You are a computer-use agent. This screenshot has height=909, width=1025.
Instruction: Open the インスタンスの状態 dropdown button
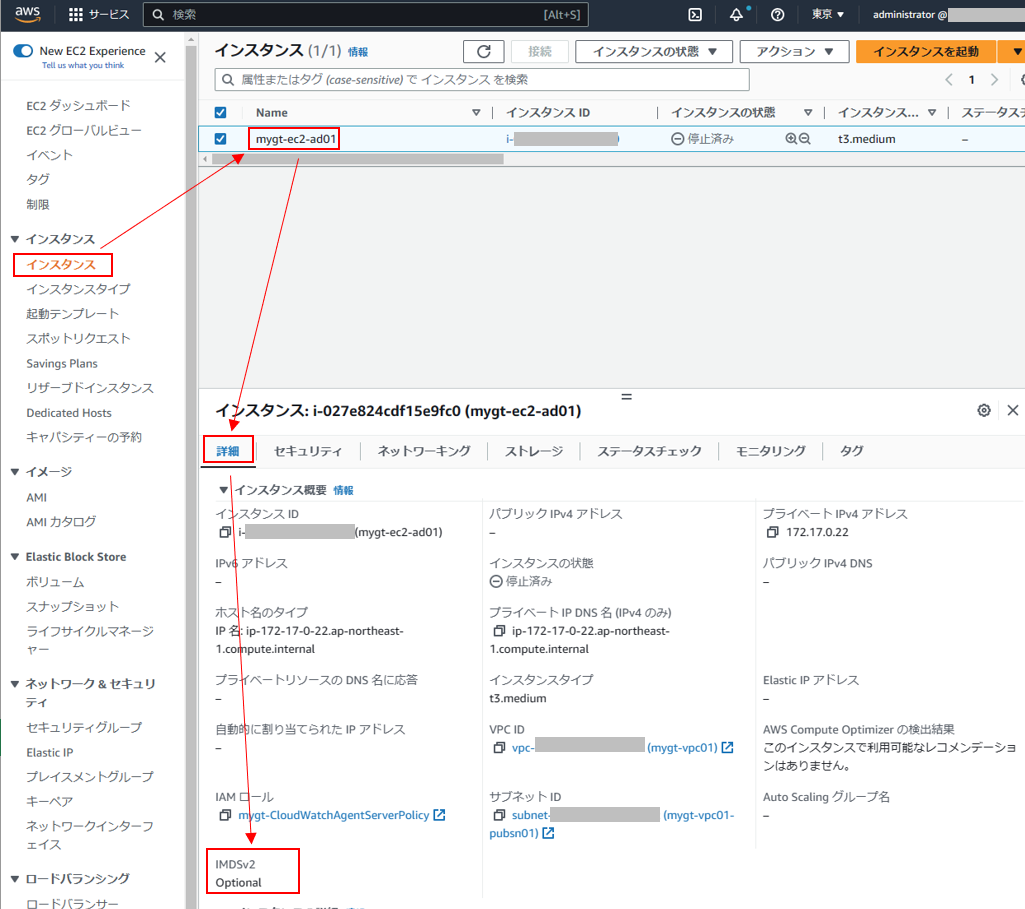click(x=654, y=52)
